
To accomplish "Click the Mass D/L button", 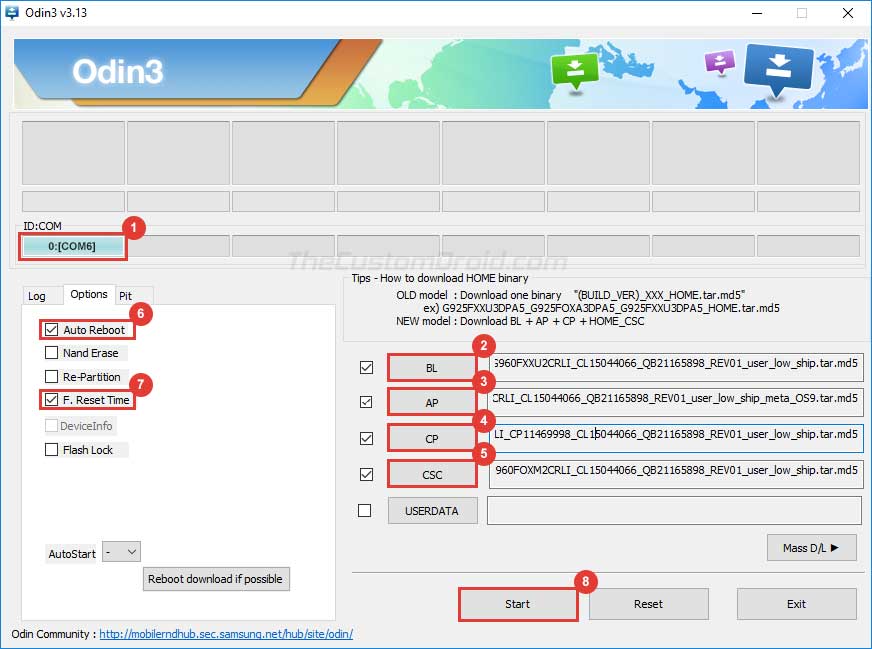I will 811,548.
